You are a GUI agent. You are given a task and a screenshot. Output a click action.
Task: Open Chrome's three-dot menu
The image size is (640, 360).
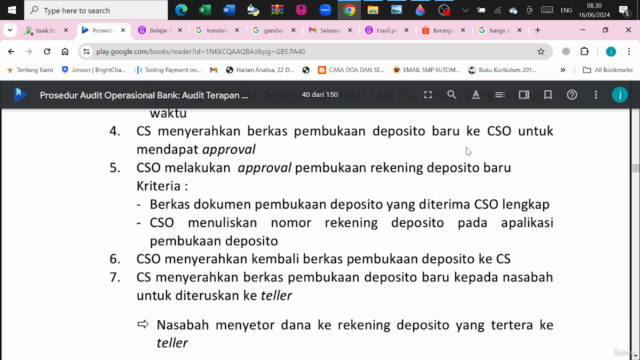click(x=629, y=51)
